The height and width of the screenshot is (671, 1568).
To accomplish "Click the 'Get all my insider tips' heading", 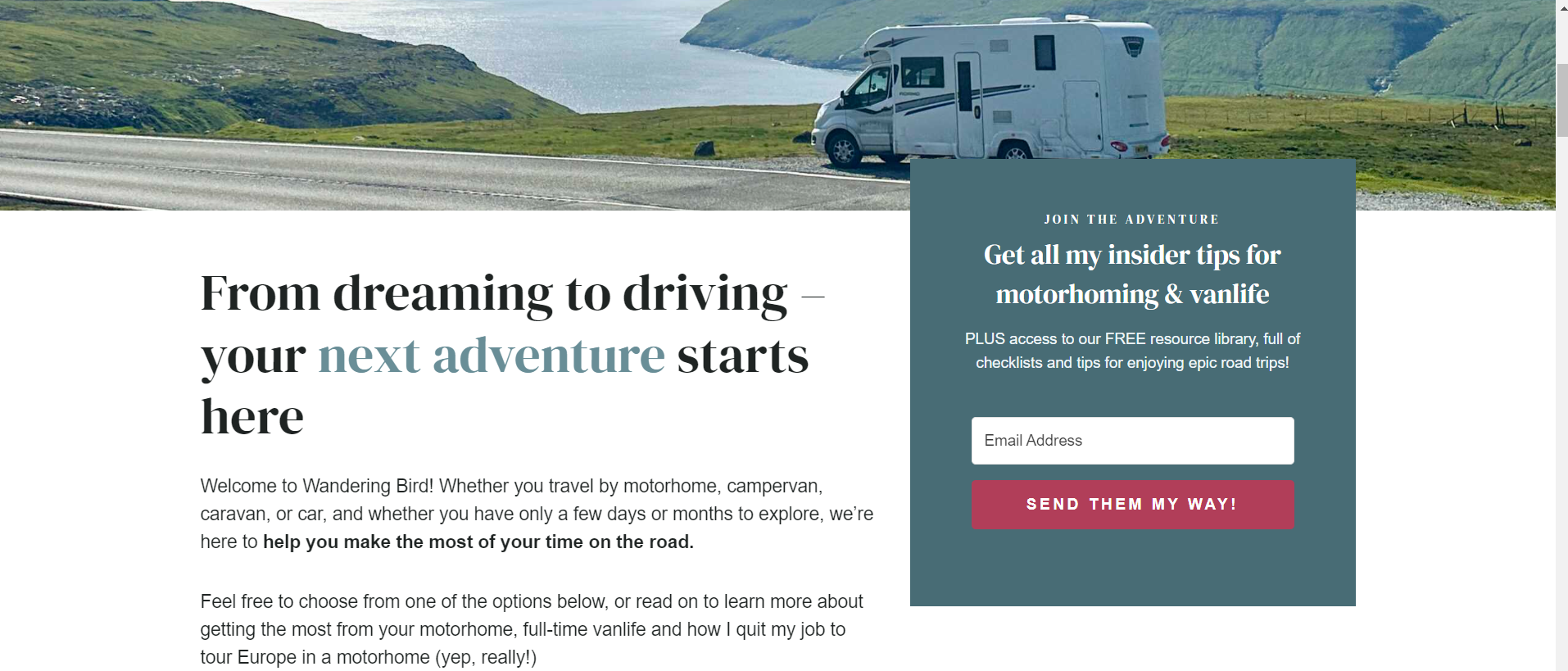I will [1132, 274].
